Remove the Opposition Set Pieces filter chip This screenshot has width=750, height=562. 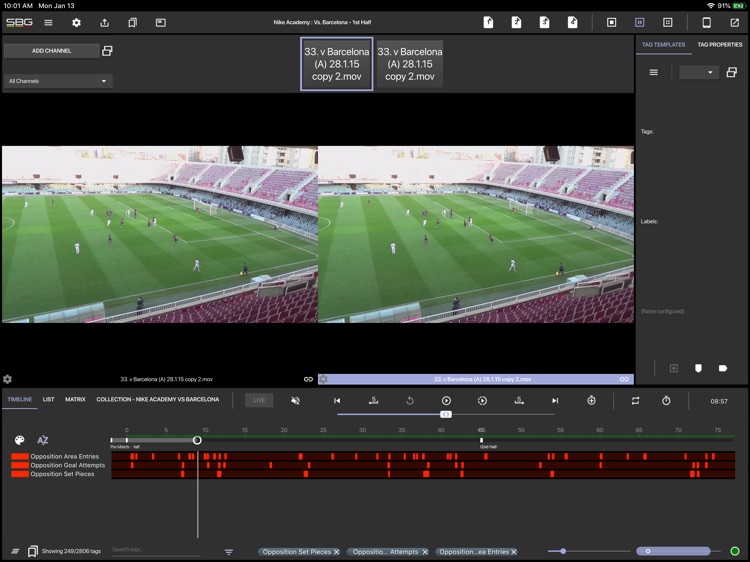(337, 552)
